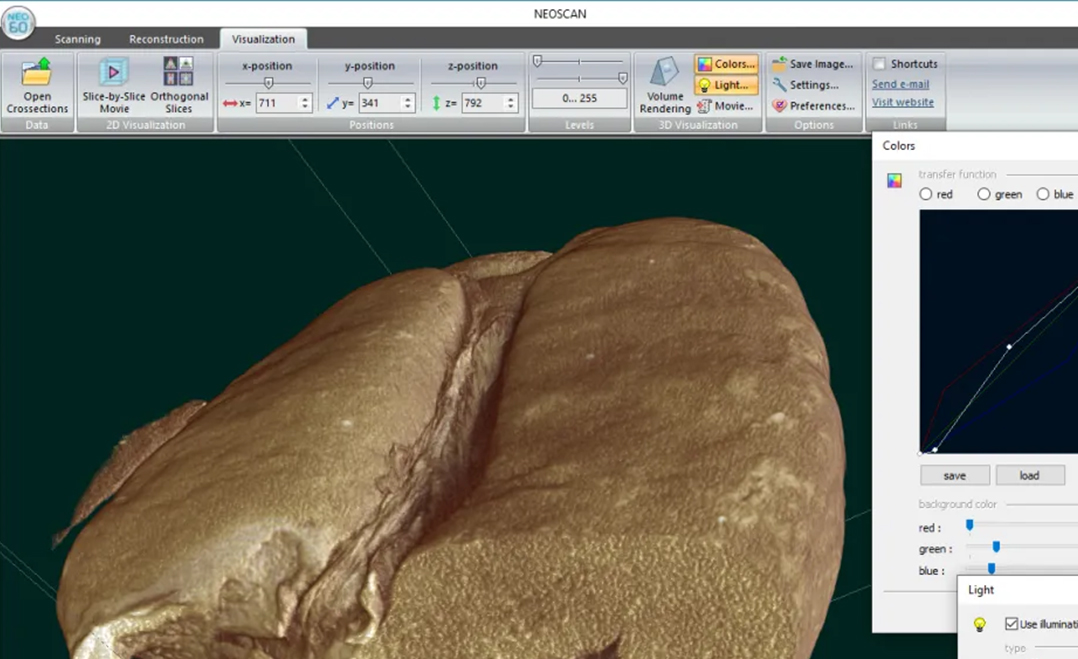Activate Volume Rendering mode

click(x=665, y=74)
